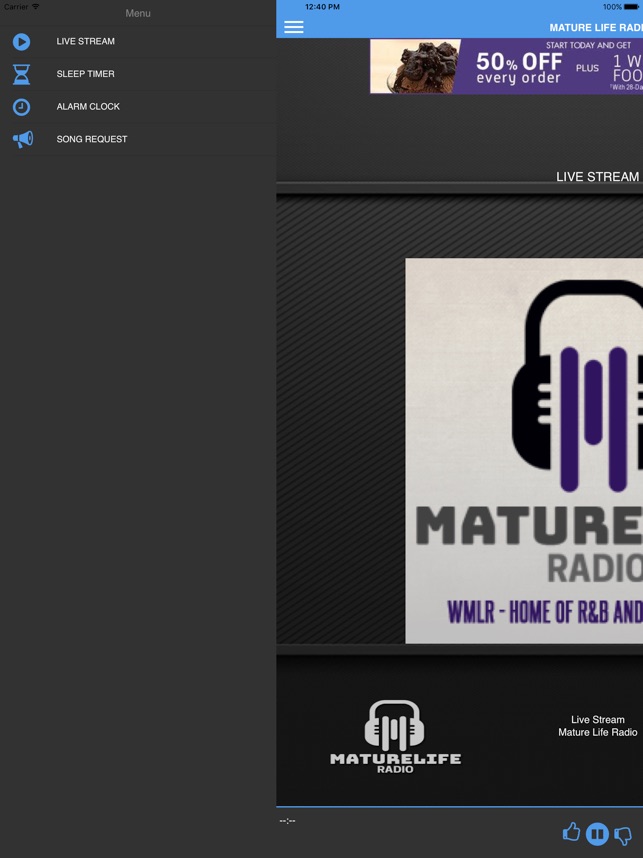Screen dimensions: 643x858
Task: Pause the live stream playback
Action: coord(597,833)
